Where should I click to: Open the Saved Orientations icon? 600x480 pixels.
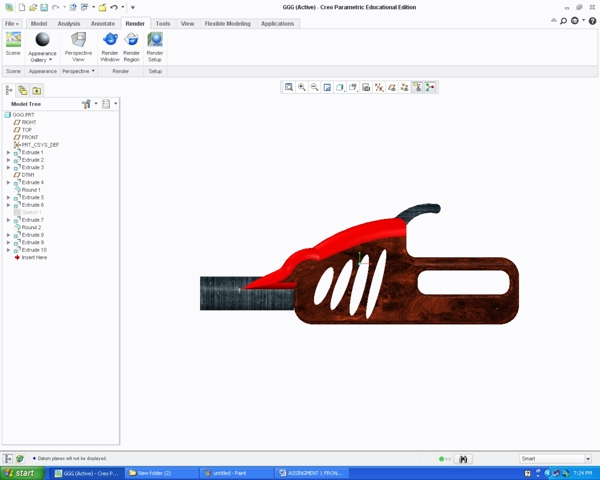point(353,87)
